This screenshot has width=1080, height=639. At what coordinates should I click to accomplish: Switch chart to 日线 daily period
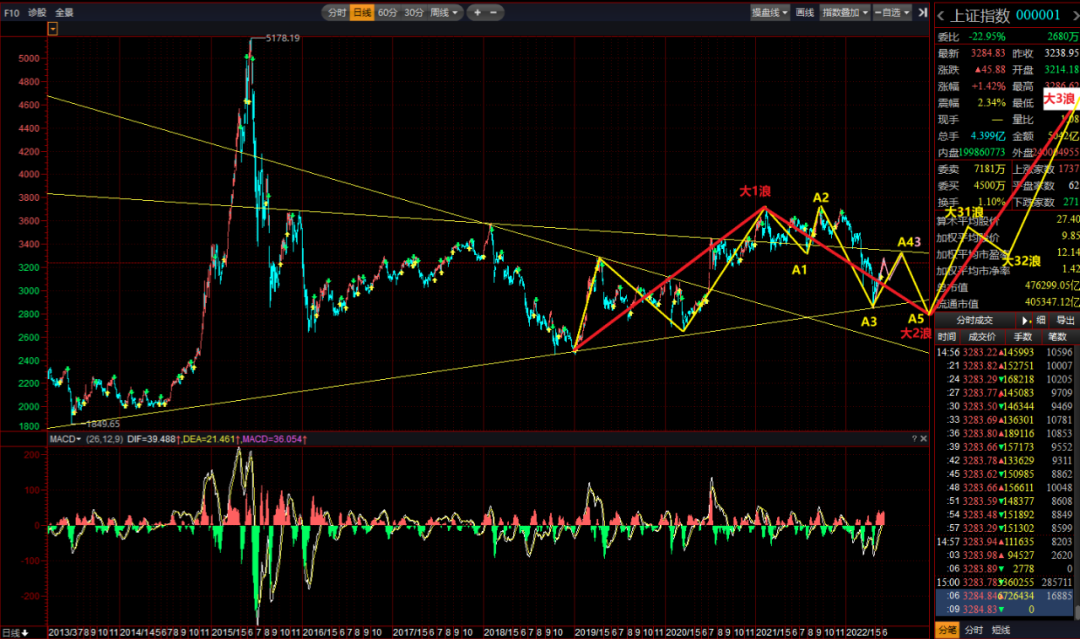point(362,13)
